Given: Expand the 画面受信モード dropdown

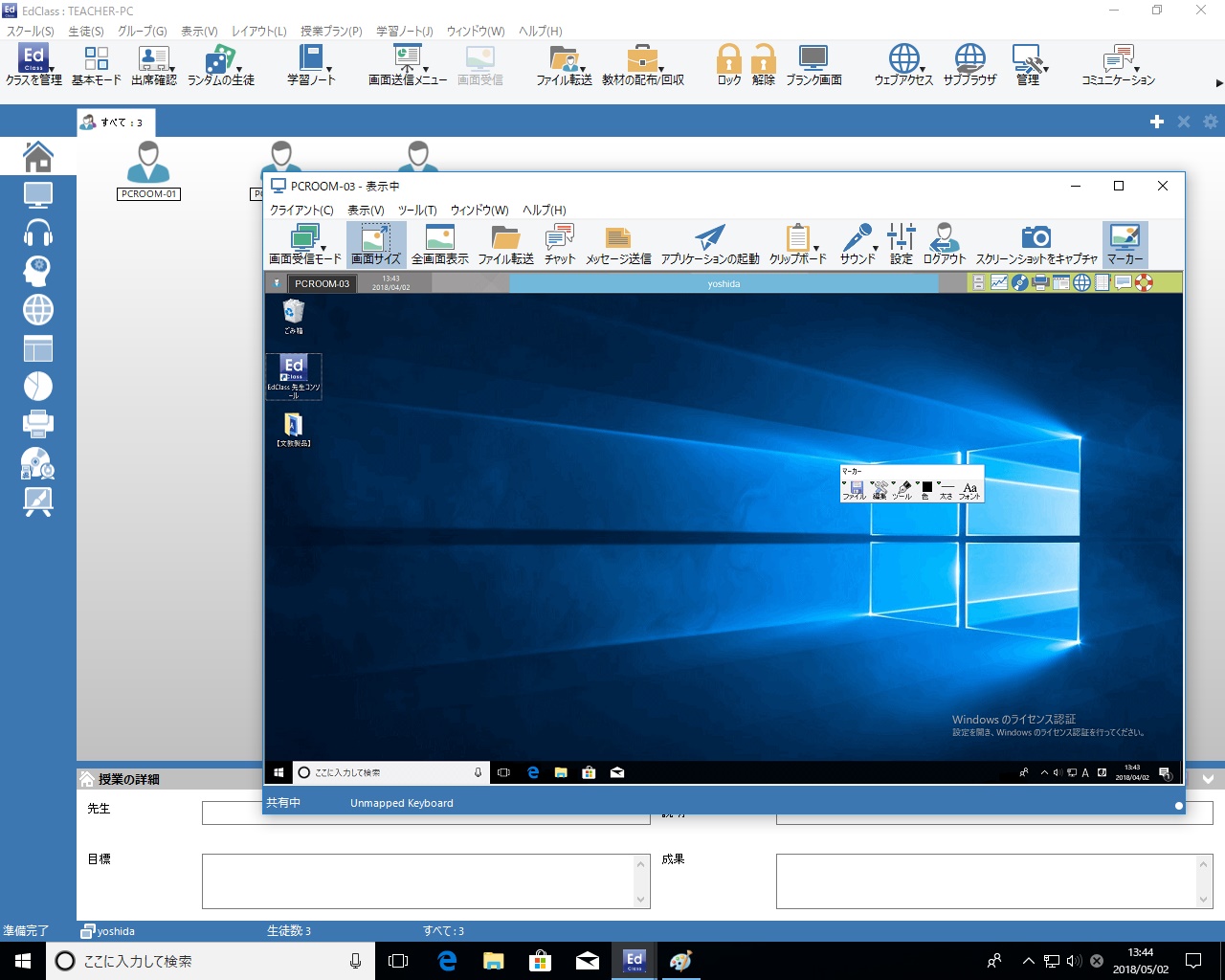Looking at the screenshot, I should click(x=323, y=248).
